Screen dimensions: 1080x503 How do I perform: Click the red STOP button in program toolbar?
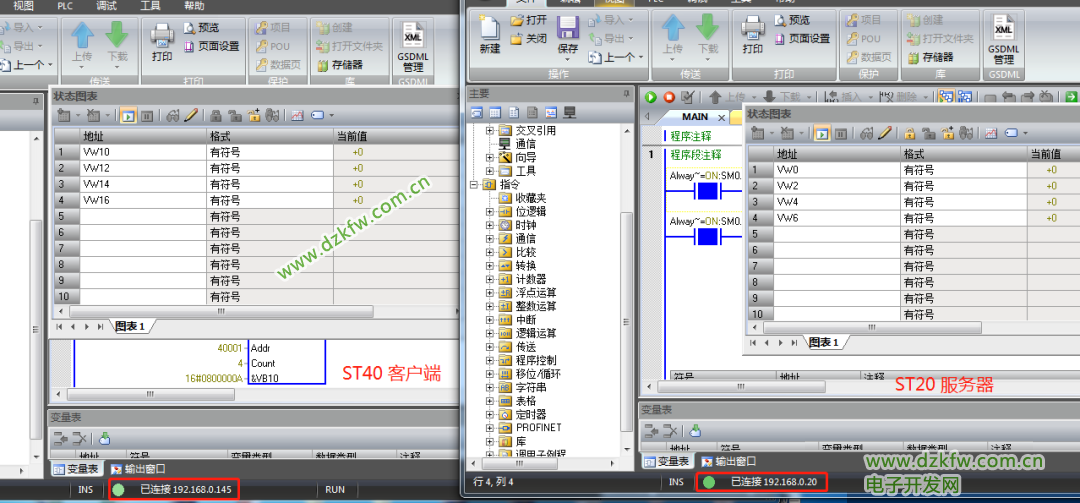click(668, 97)
